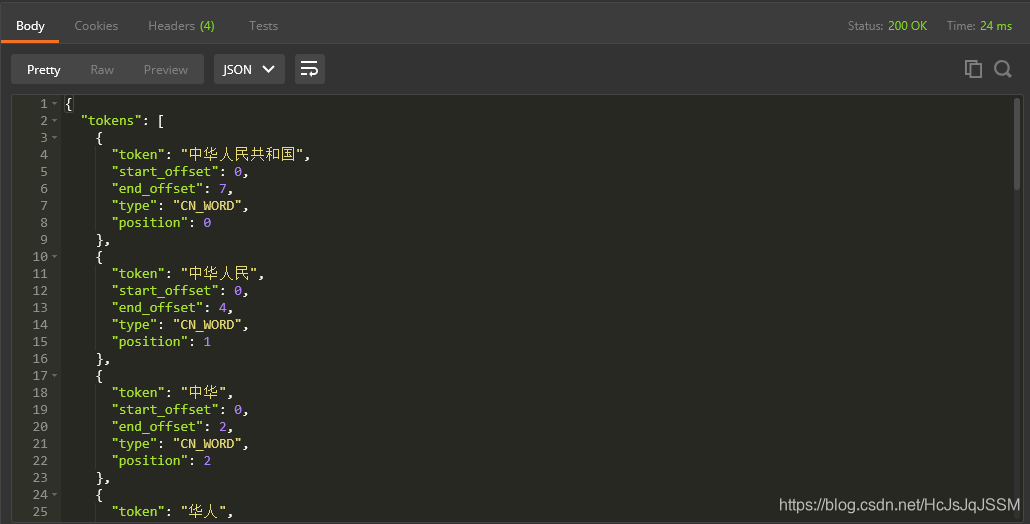Click position value 2 on line 22

pyautogui.click(x=207, y=460)
